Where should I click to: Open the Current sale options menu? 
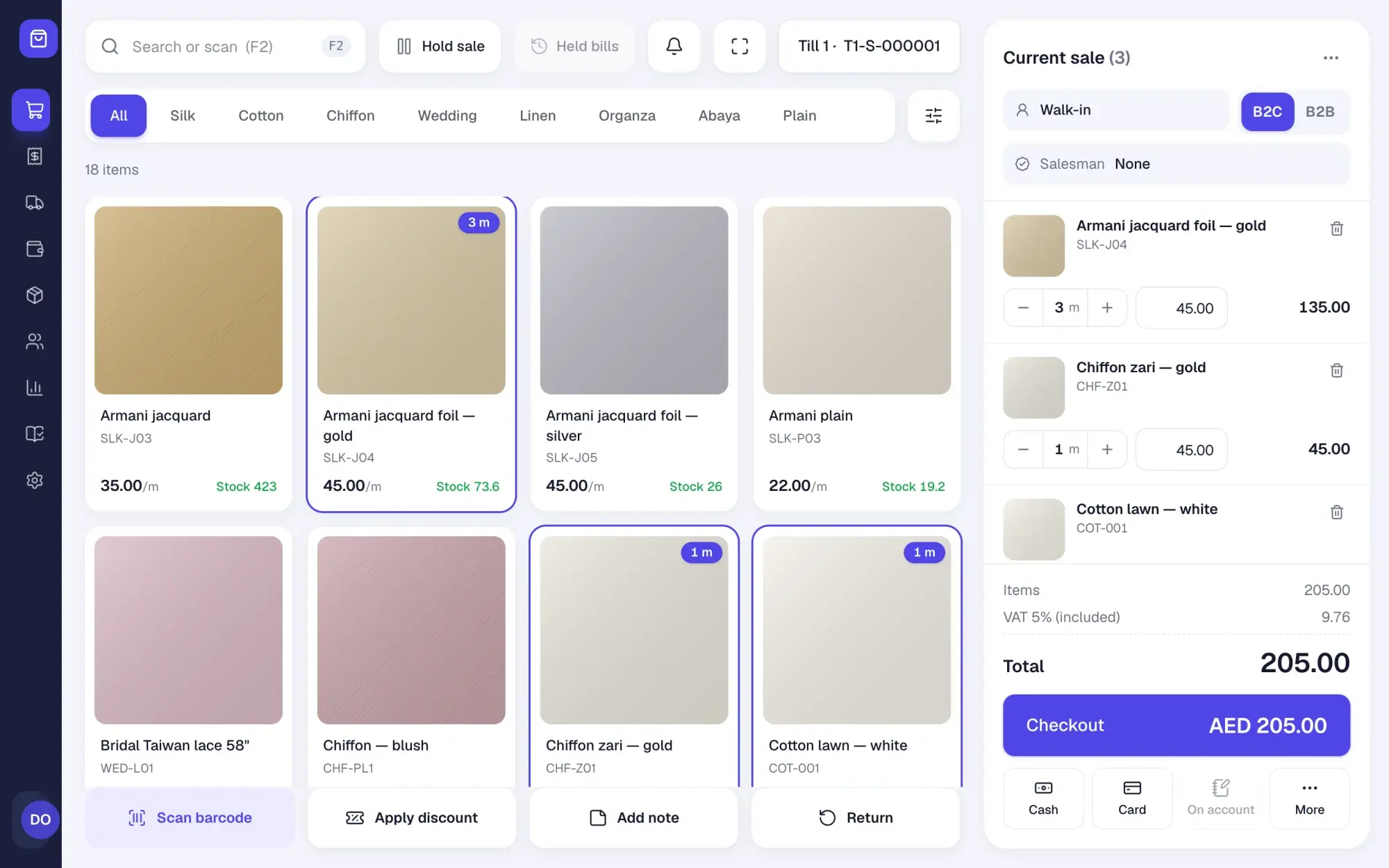pyautogui.click(x=1331, y=58)
